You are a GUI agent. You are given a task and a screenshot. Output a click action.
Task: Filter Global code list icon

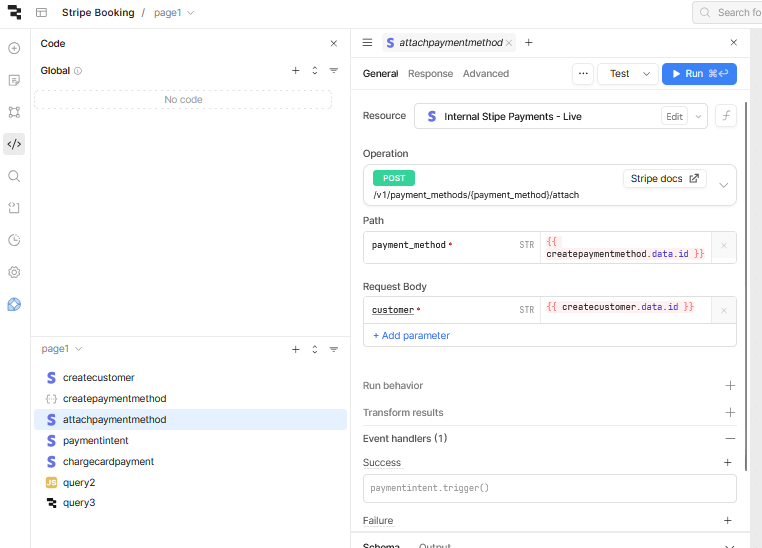334,71
